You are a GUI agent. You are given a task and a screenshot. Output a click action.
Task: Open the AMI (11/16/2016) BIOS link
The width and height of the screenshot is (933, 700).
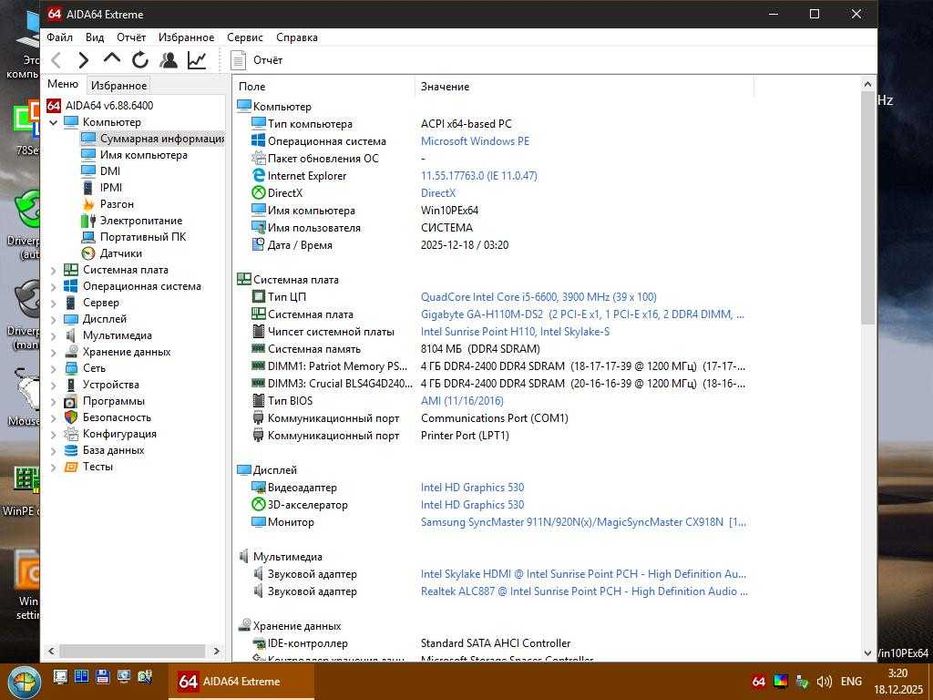(x=462, y=401)
